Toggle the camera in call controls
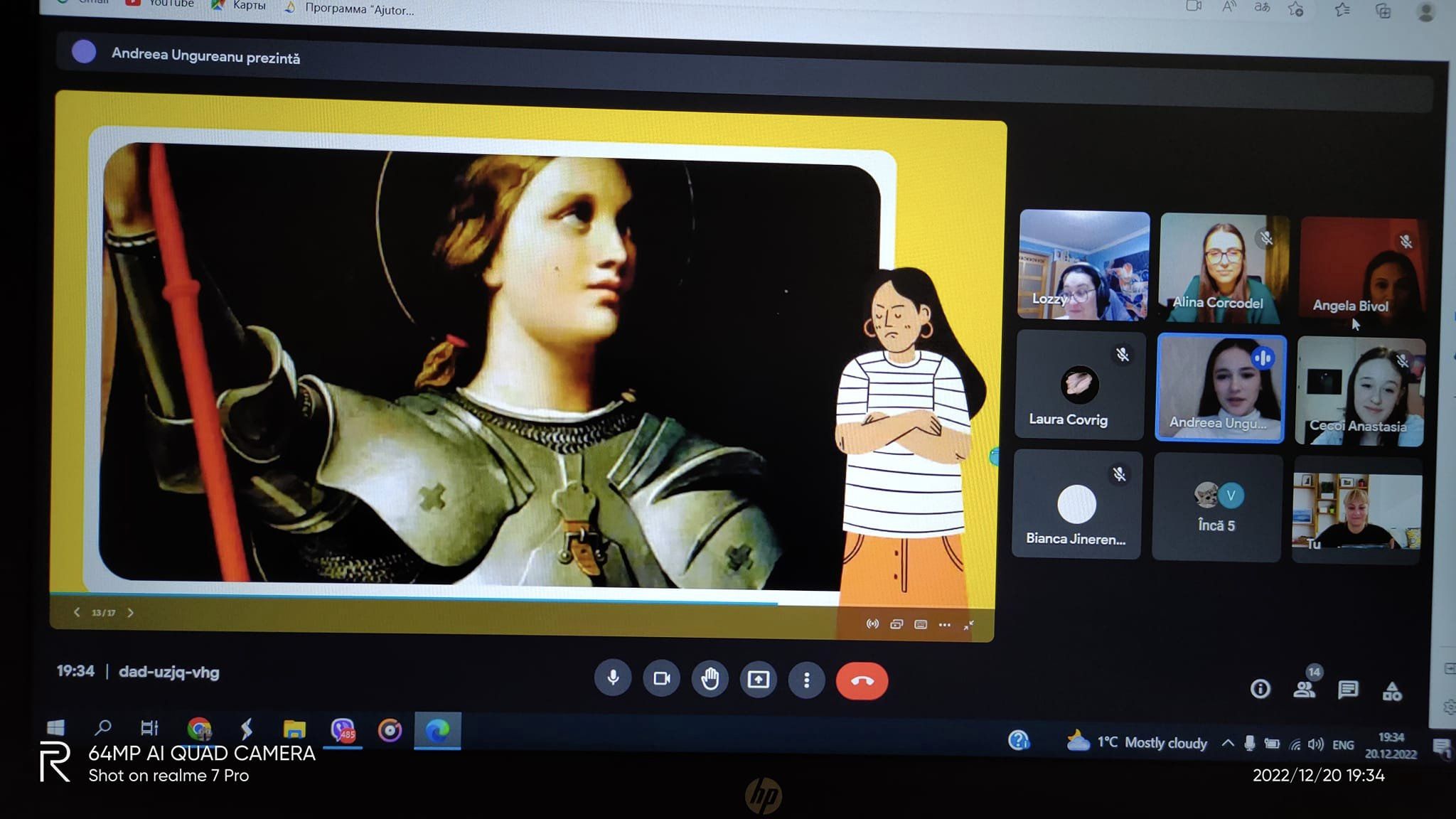 coord(661,680)
